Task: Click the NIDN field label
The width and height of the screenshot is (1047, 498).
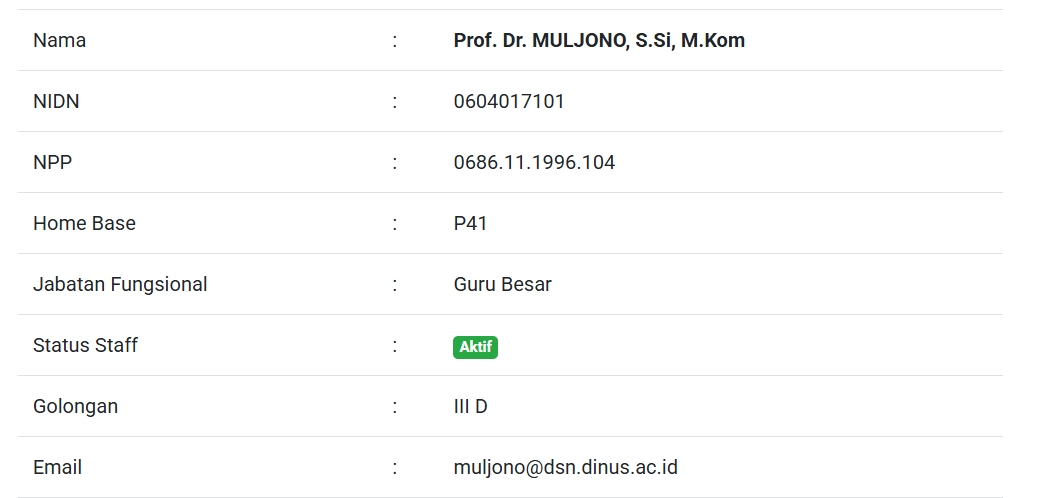Action: point(56,102)
